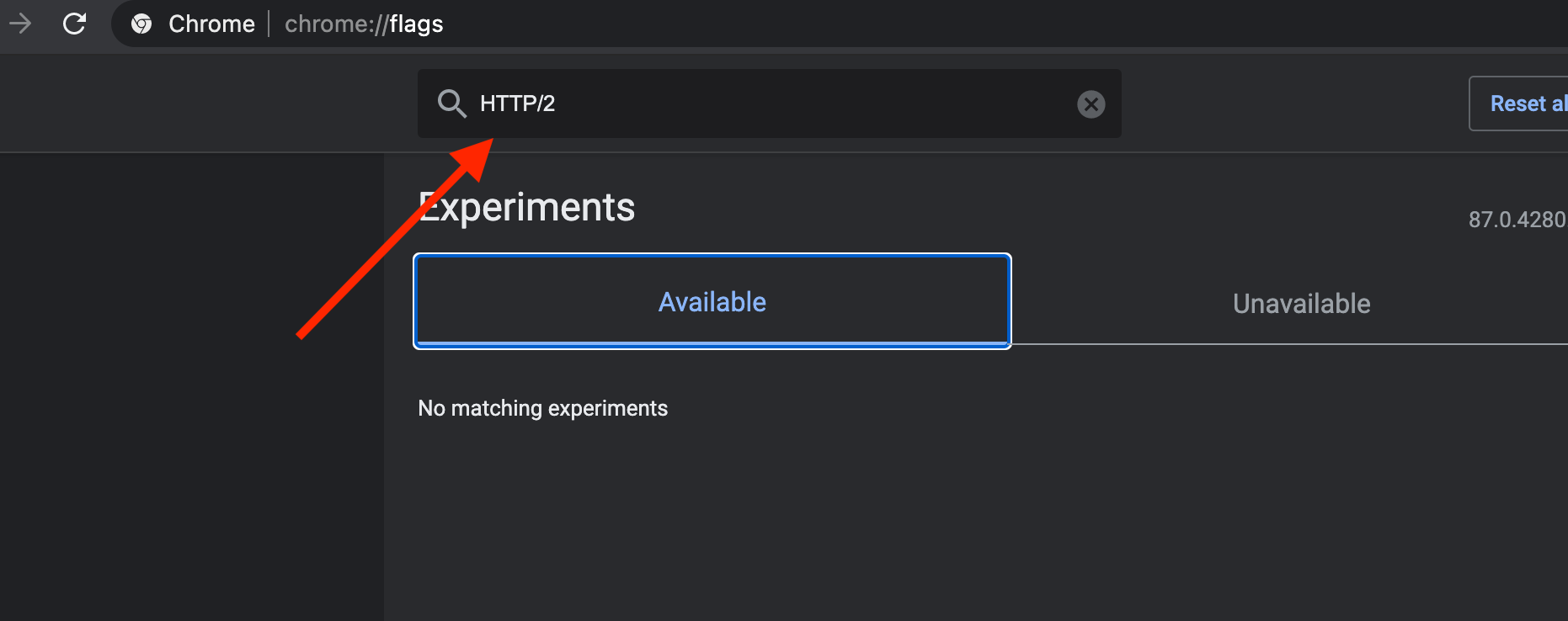The image size is (1568, 621).
Task: Click the "No matching experiments" message
Action: click(542, 408)
